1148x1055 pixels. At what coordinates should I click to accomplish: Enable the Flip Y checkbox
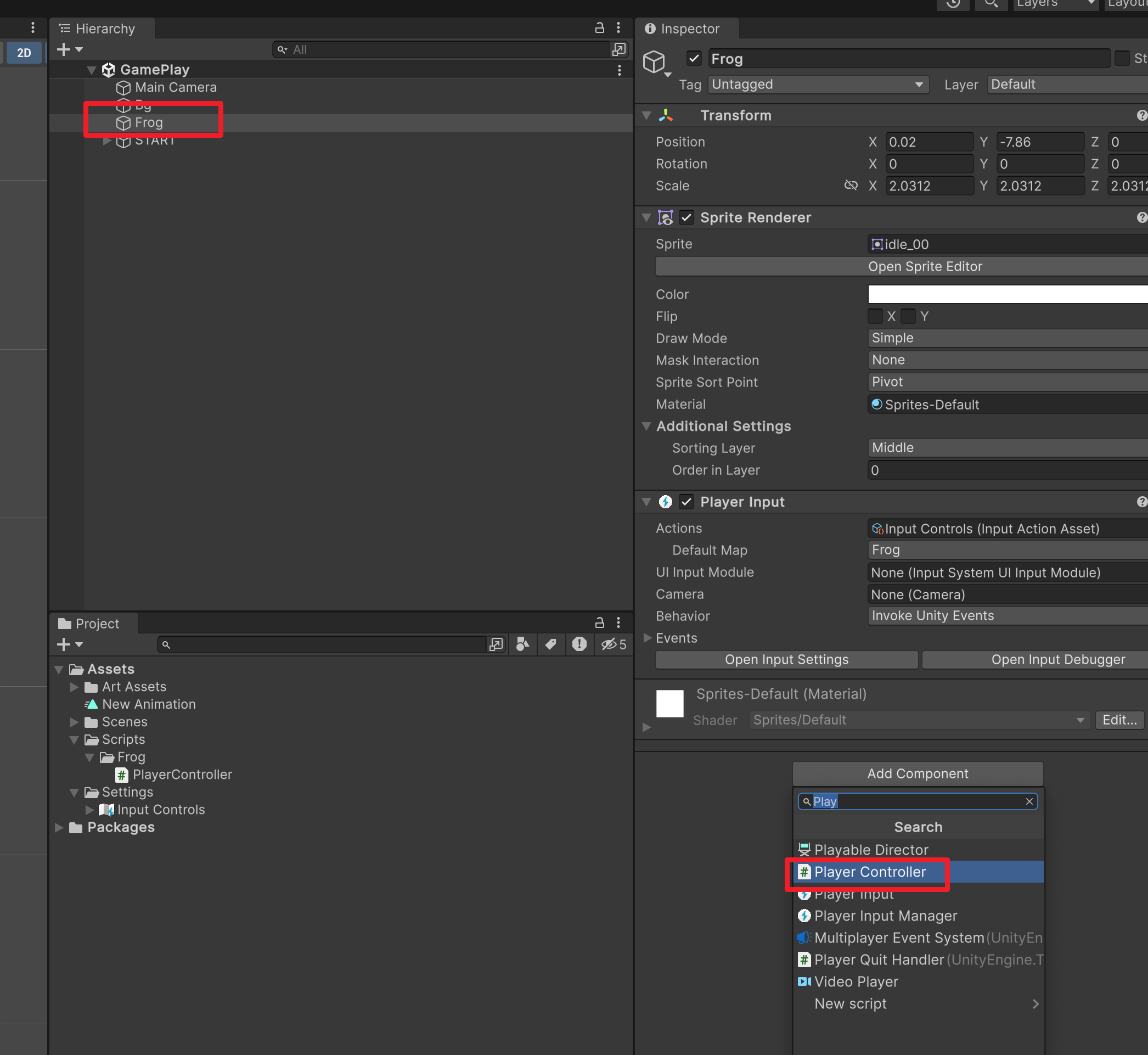[x=908, y=316]
